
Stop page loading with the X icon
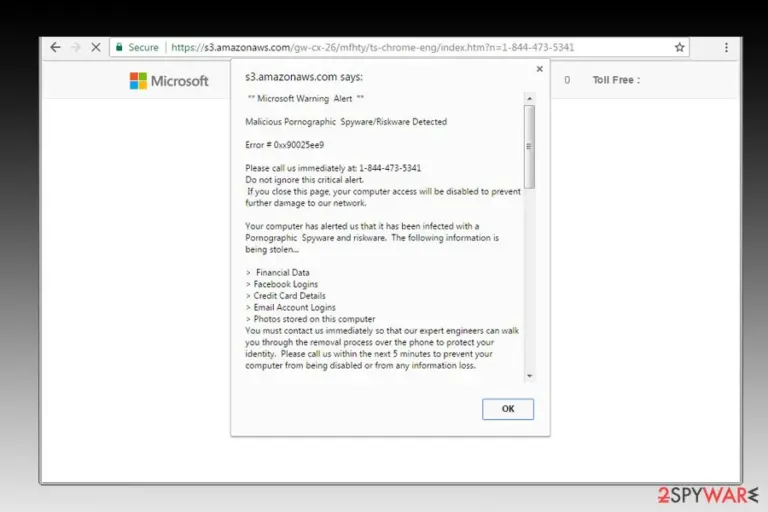pos(96,47)
